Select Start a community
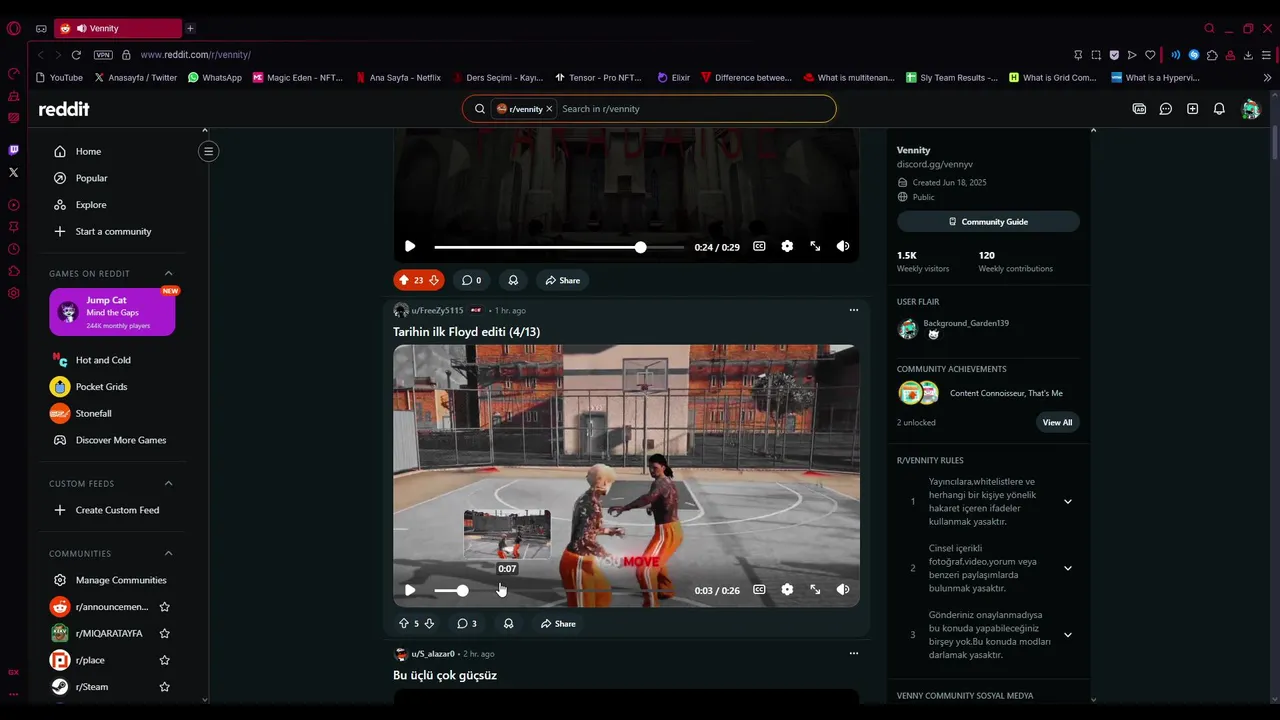This screenshot has width=1280, height=720. 112,231
